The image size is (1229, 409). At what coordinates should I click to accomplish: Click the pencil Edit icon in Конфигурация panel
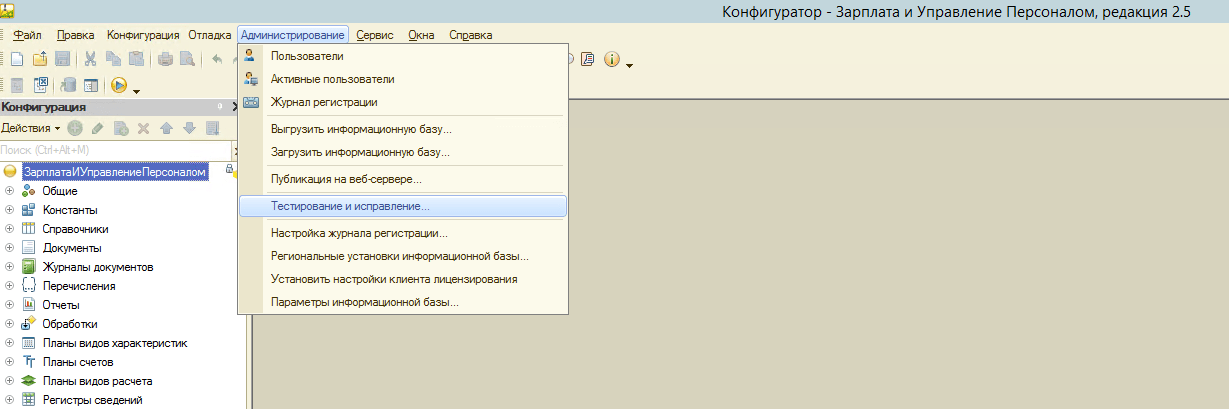(97, 128)
